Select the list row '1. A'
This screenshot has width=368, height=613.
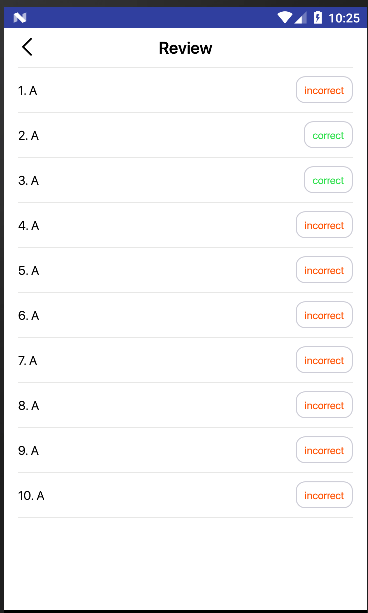click(185, 90)
